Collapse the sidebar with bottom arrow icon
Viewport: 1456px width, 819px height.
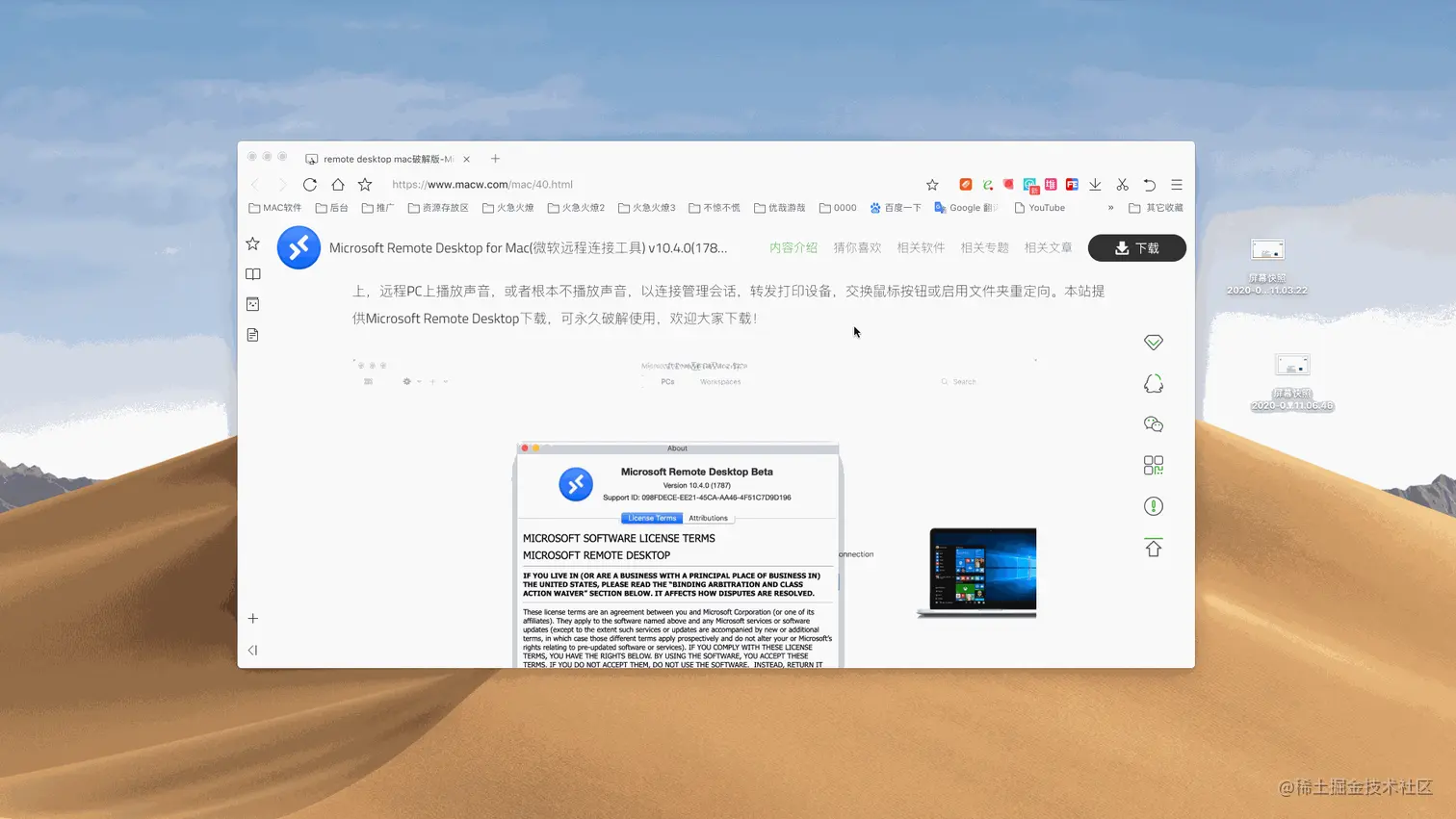coord(253,651)
